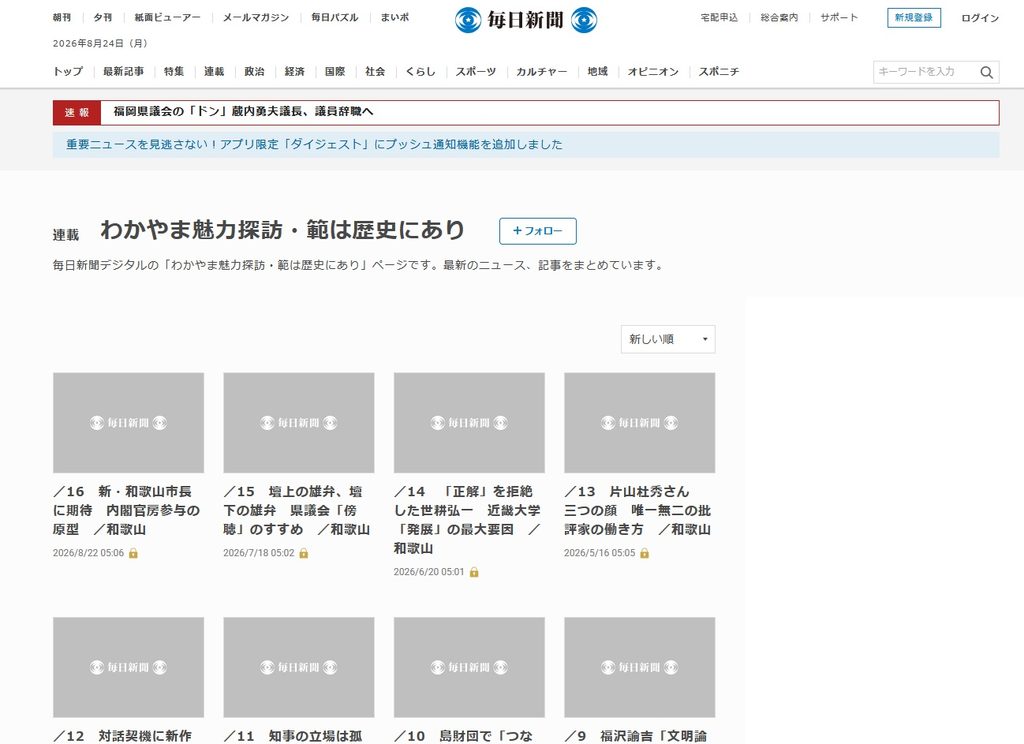Open the 夕刊 link

[x=103, y=18]
